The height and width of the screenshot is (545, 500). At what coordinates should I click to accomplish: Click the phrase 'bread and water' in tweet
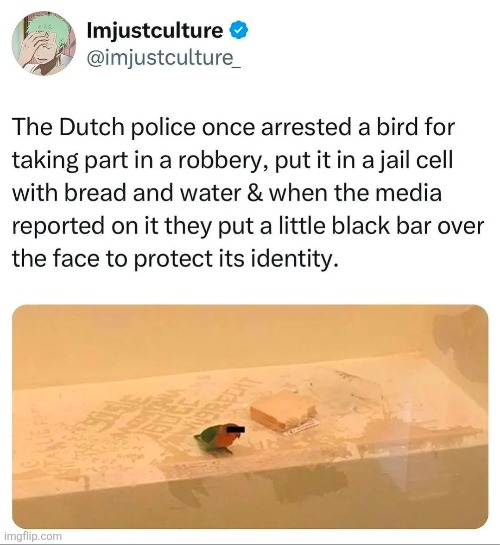click(x=153, y=193)
